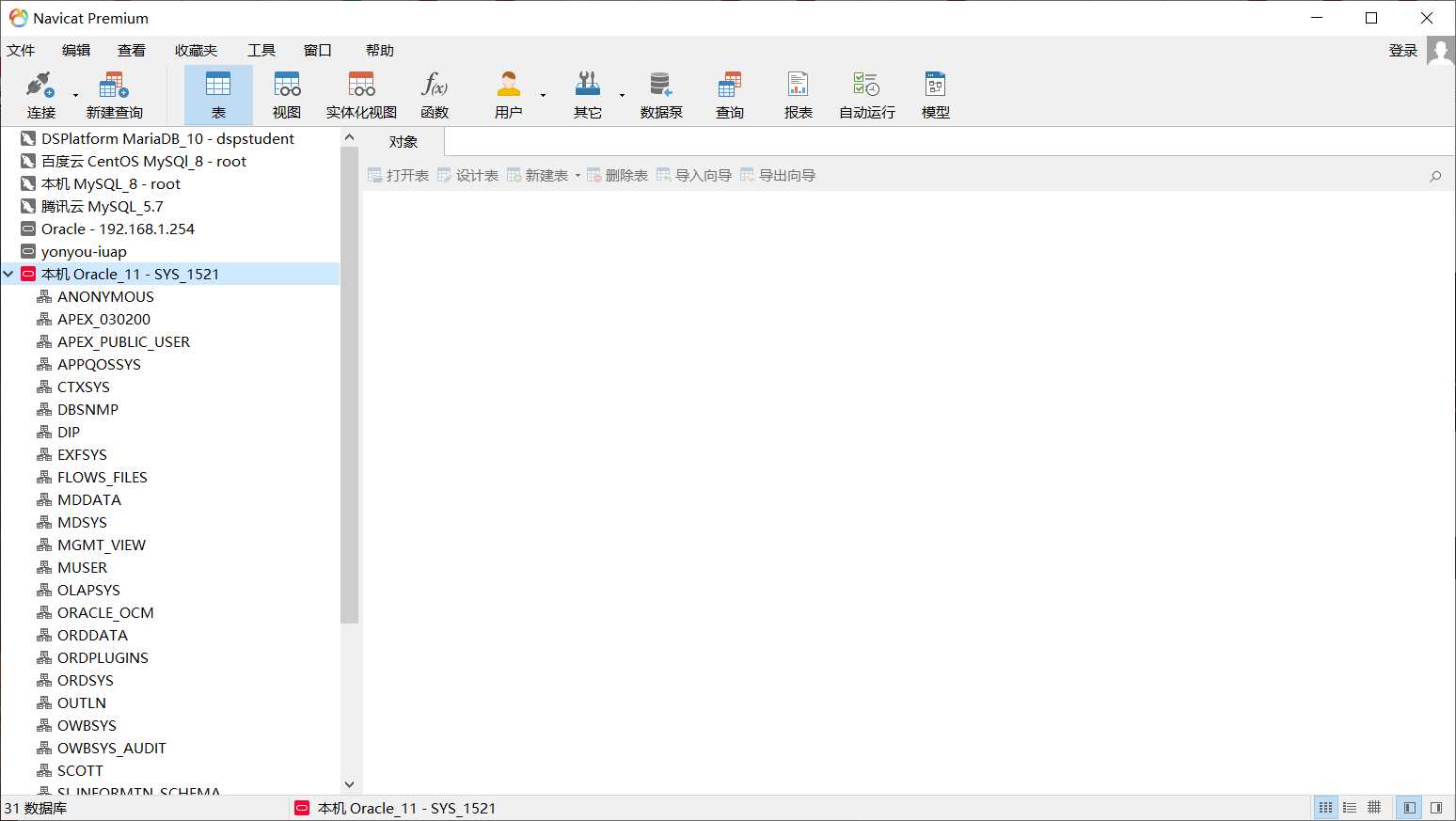Screen dimensions: 1456x821
Task: Click the 打开表 (Open Table) button
Action: (398, 176)
